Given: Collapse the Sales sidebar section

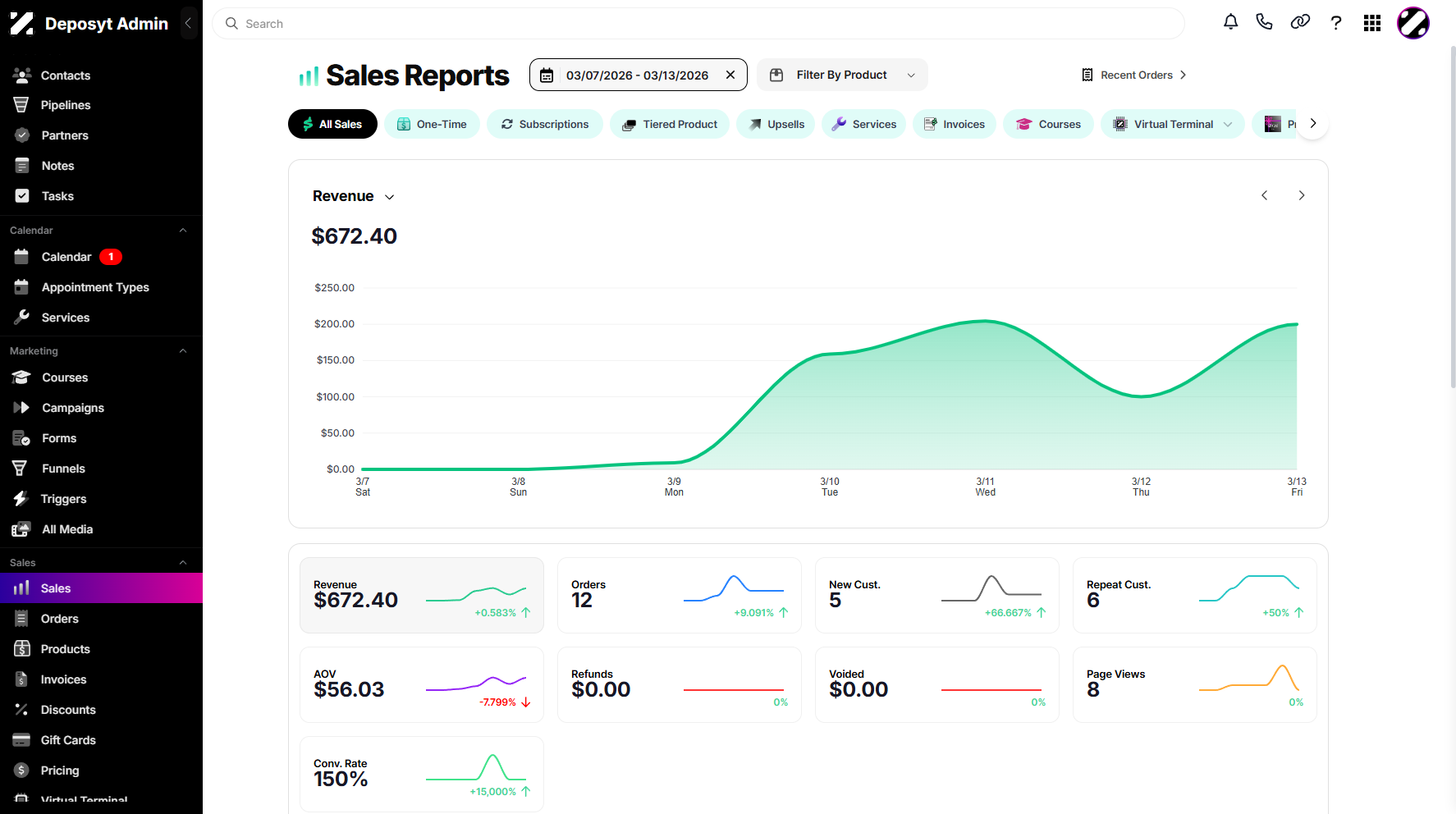Looking at the screenshot, I should point(183,563).
